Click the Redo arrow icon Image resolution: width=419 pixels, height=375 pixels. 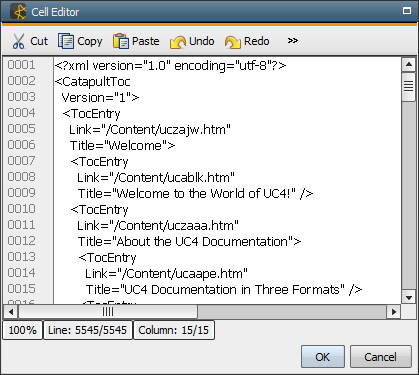[233, 42]
